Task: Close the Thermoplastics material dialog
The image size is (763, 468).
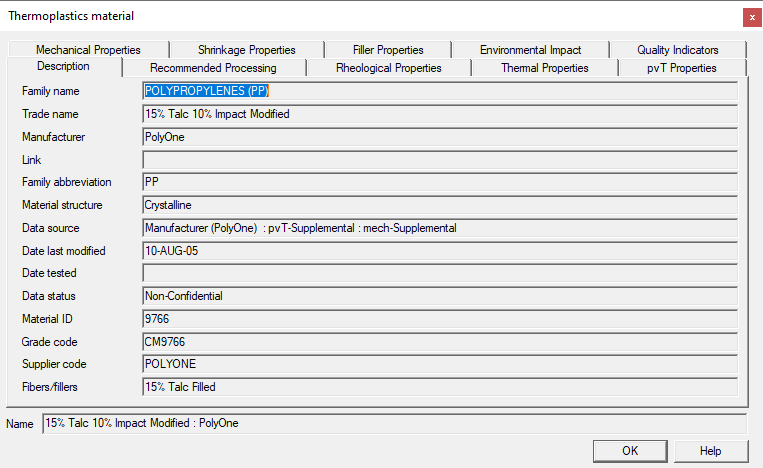Action: point(750,17)
